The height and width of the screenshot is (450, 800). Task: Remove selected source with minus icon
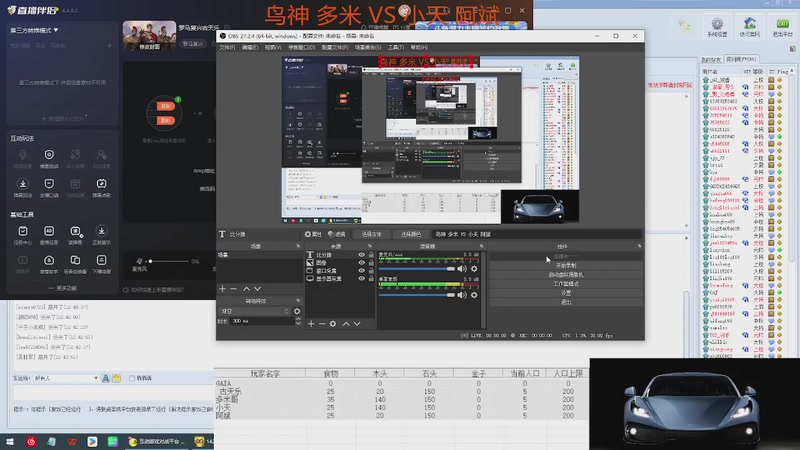322,323
